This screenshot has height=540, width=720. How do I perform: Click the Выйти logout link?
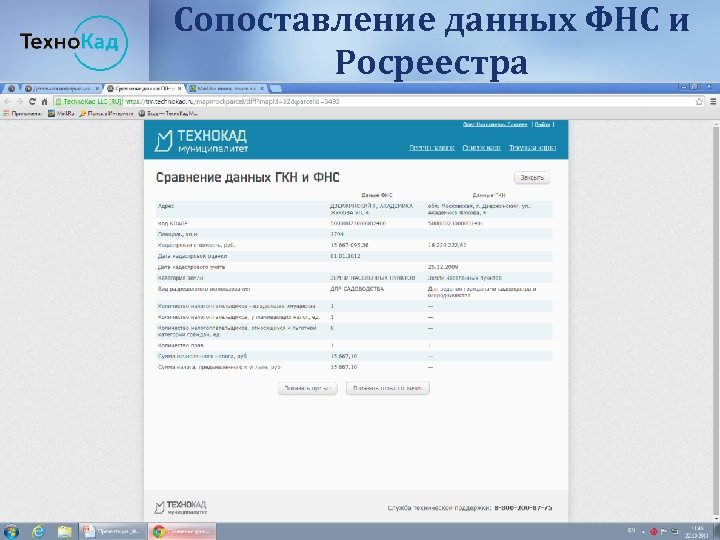(x=542, y=124)
